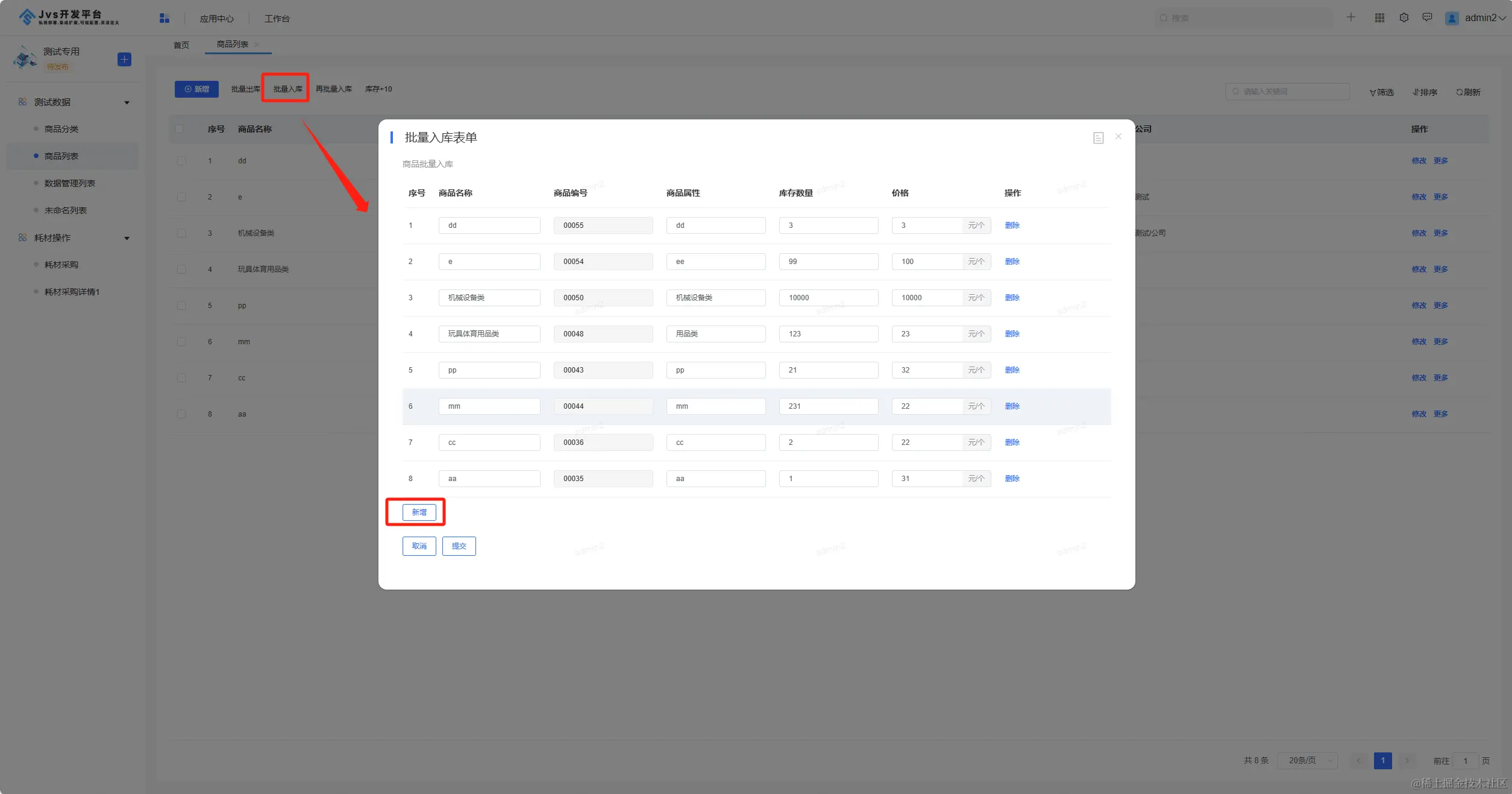1512x794 pixels.
Task: Collapse the 测试数据 menu group
Action: 127,102
